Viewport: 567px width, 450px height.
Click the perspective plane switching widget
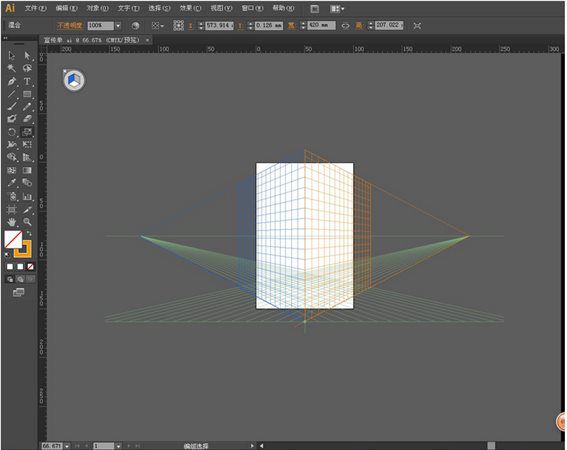point(74,80)
